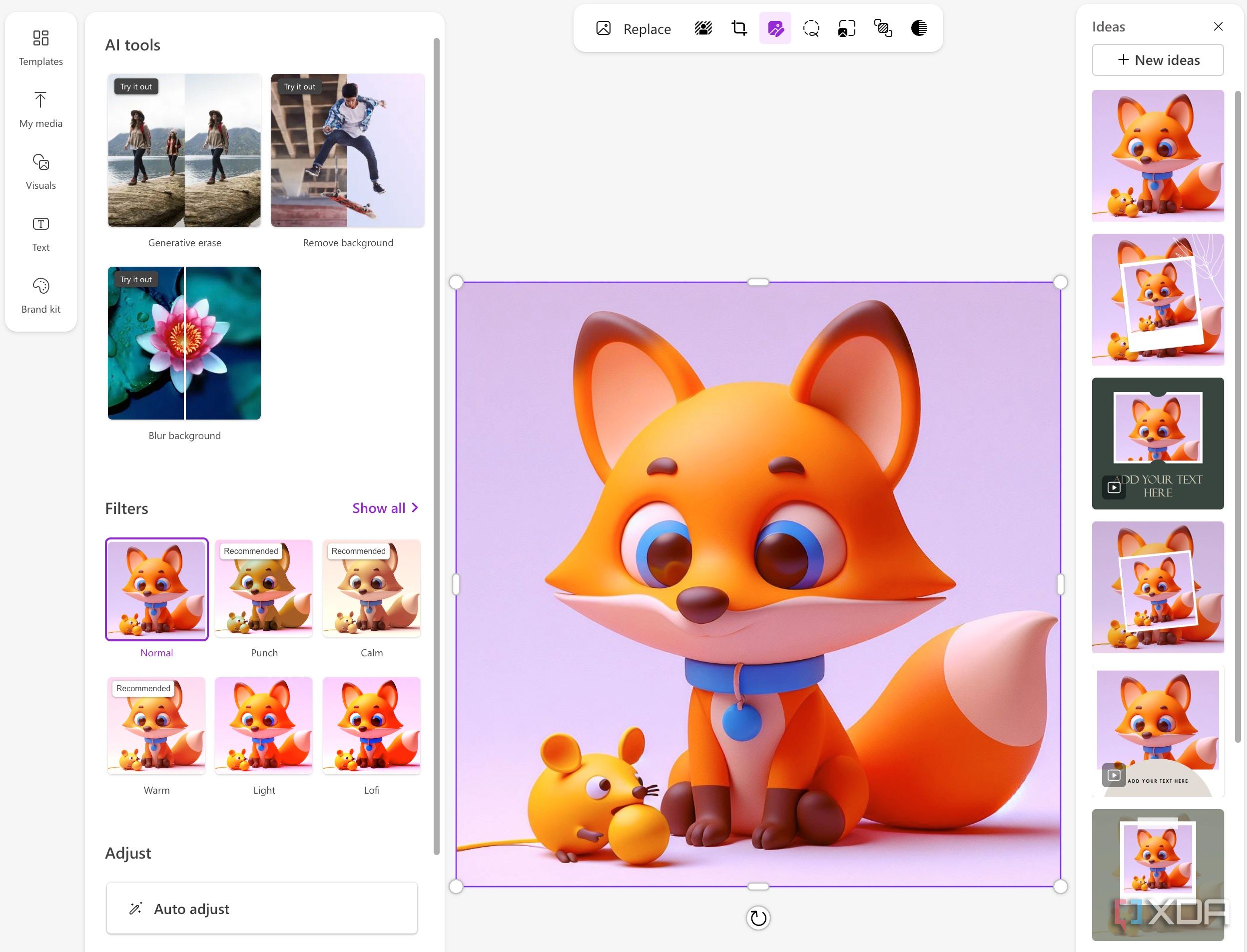Select the tilted white frame idea, fourth
The width and height of the screenshot is (1247, 952).
[x=1158, y=587]
